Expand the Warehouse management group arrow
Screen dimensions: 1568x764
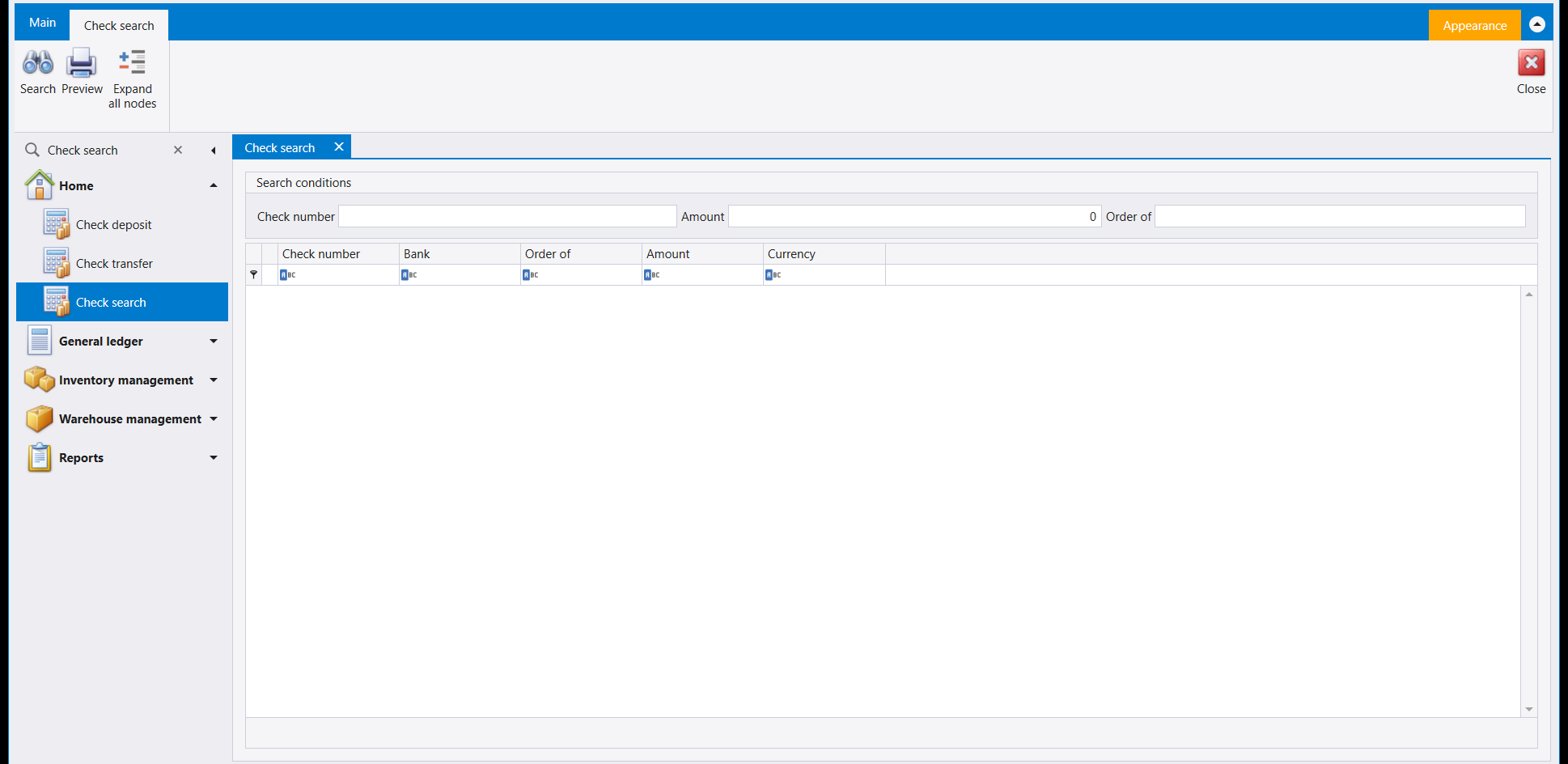point(214,418)
